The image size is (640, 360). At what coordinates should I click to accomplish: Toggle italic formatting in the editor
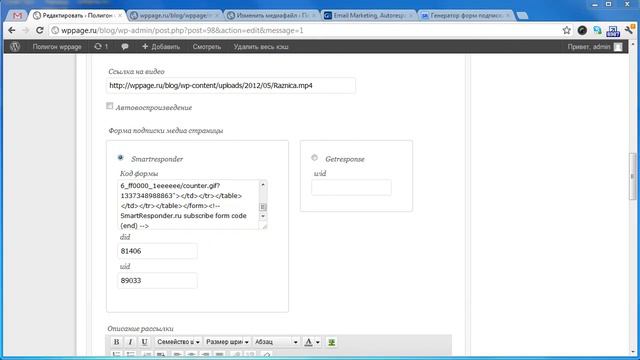[x=130, y=342]
